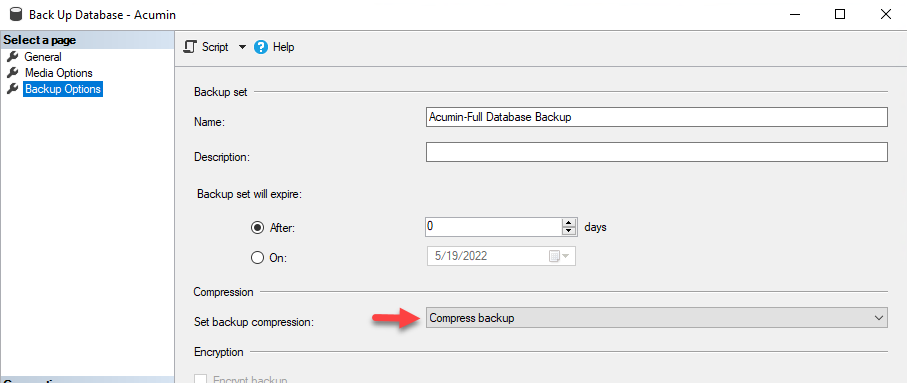Click the scroll icon beside Script
907x383 pixels.
(190, 47)
